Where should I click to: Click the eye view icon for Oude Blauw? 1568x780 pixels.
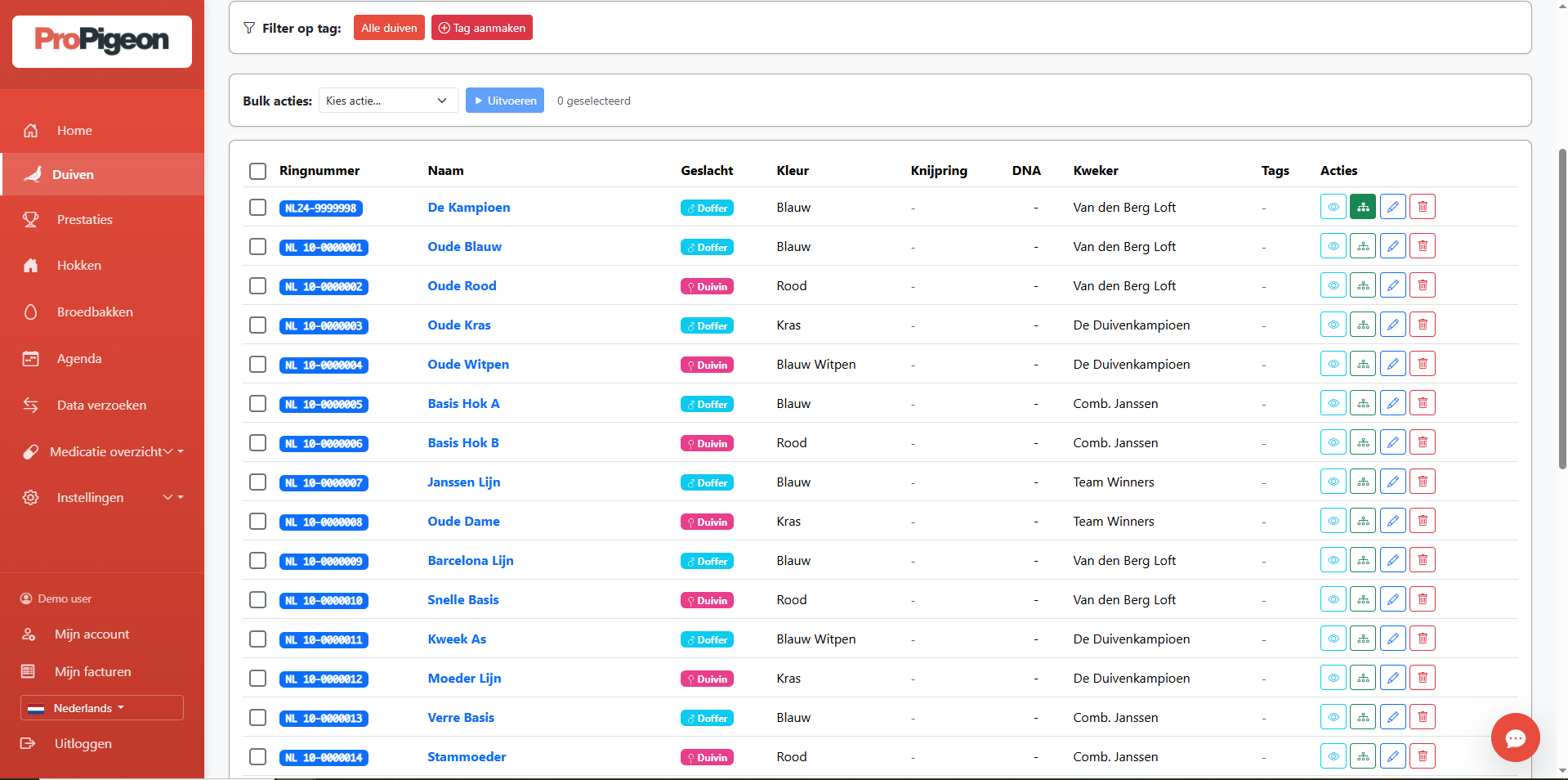1333,246
